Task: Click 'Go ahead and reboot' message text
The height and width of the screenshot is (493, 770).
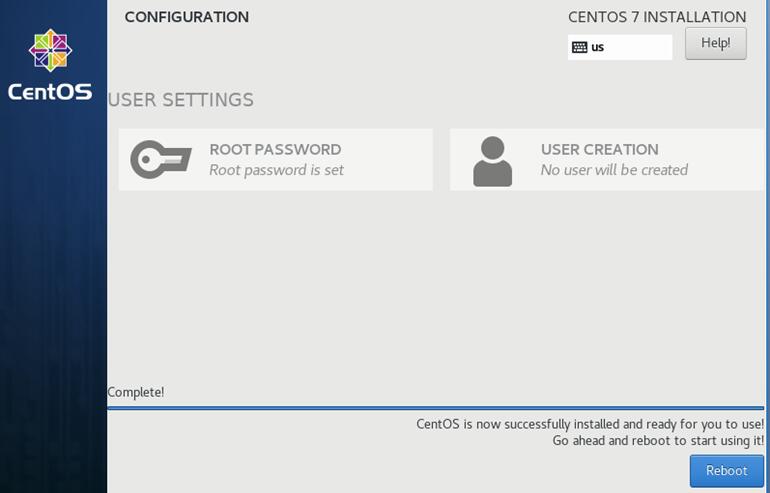Action: (658, 440)
